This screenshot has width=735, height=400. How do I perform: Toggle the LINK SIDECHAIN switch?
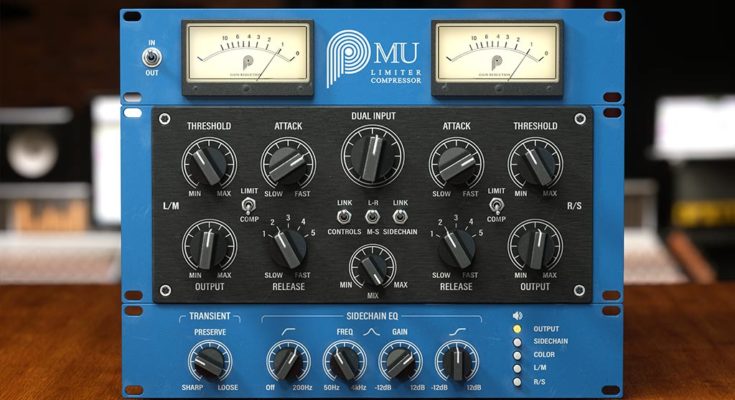[400, 216]
